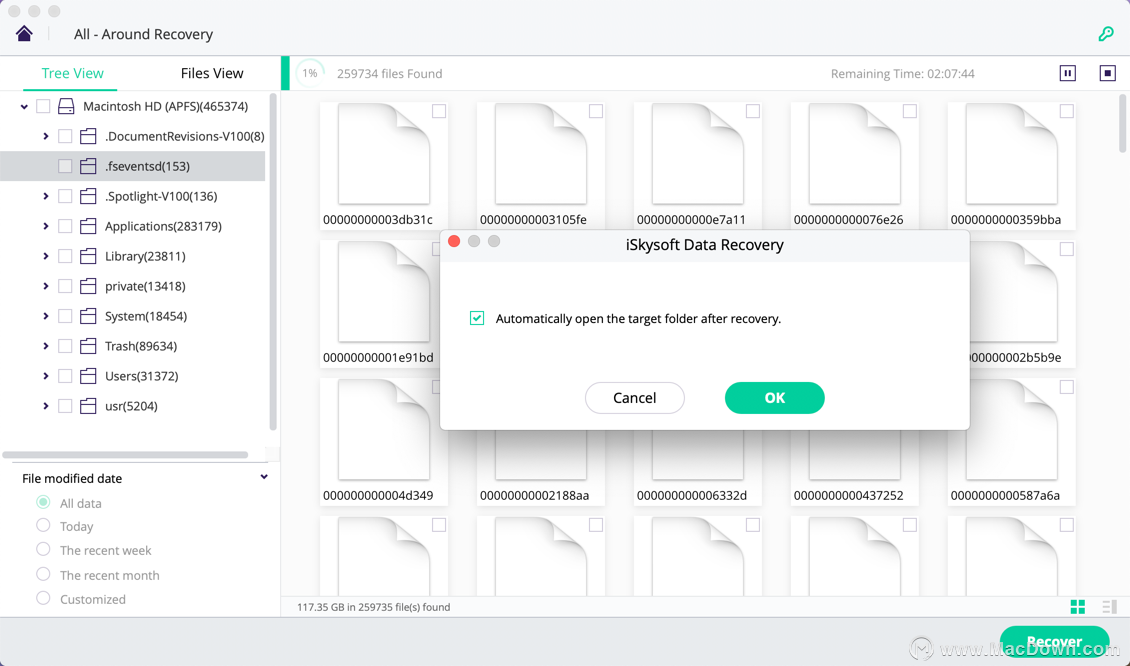The image size is (1130, 666).
Task: Stop the scan
Action: [x=1108, y=74]
